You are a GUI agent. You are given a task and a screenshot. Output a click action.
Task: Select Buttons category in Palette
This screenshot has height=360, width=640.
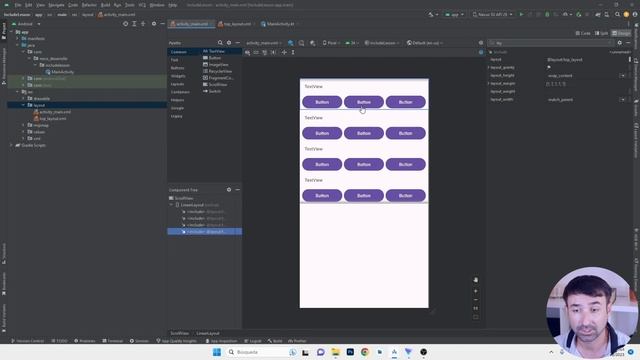pyautogui.click(x=178, y=68)
